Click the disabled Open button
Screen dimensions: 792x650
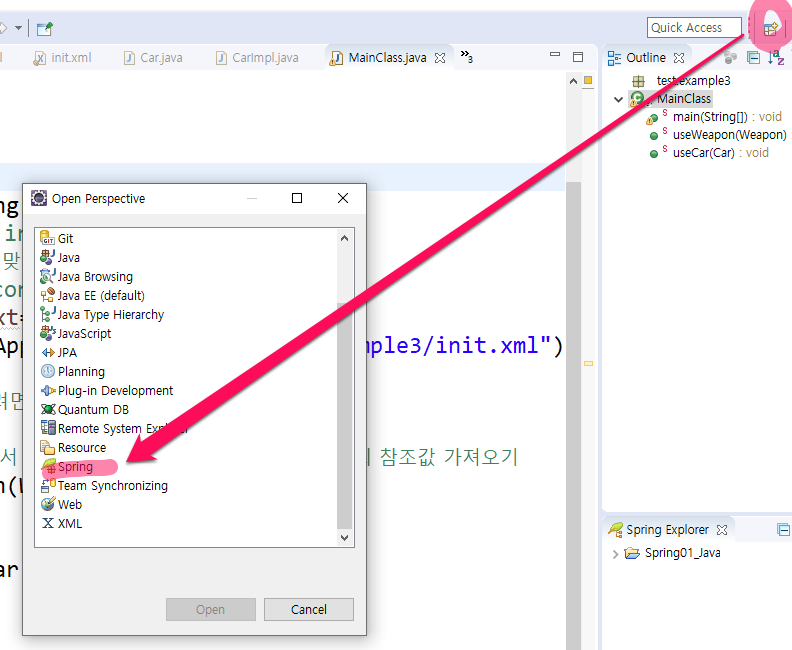(x=211, y=610)
